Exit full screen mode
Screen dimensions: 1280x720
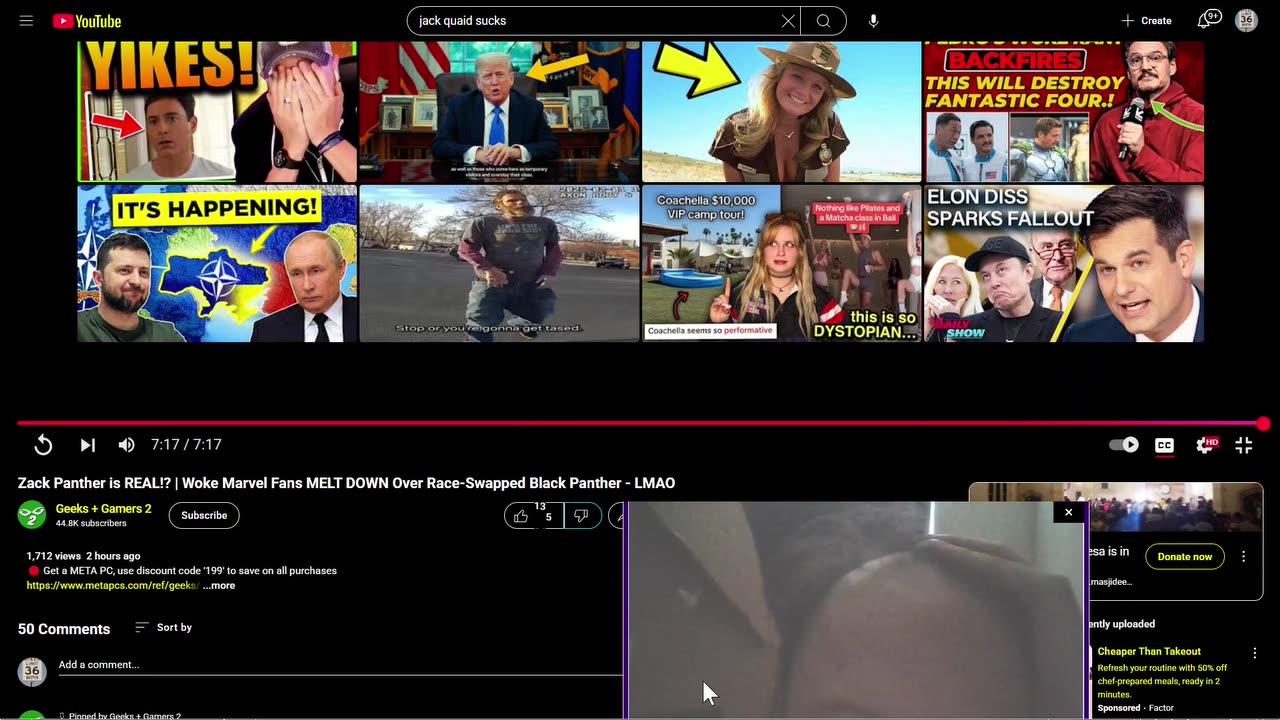tap(1244, 445)
